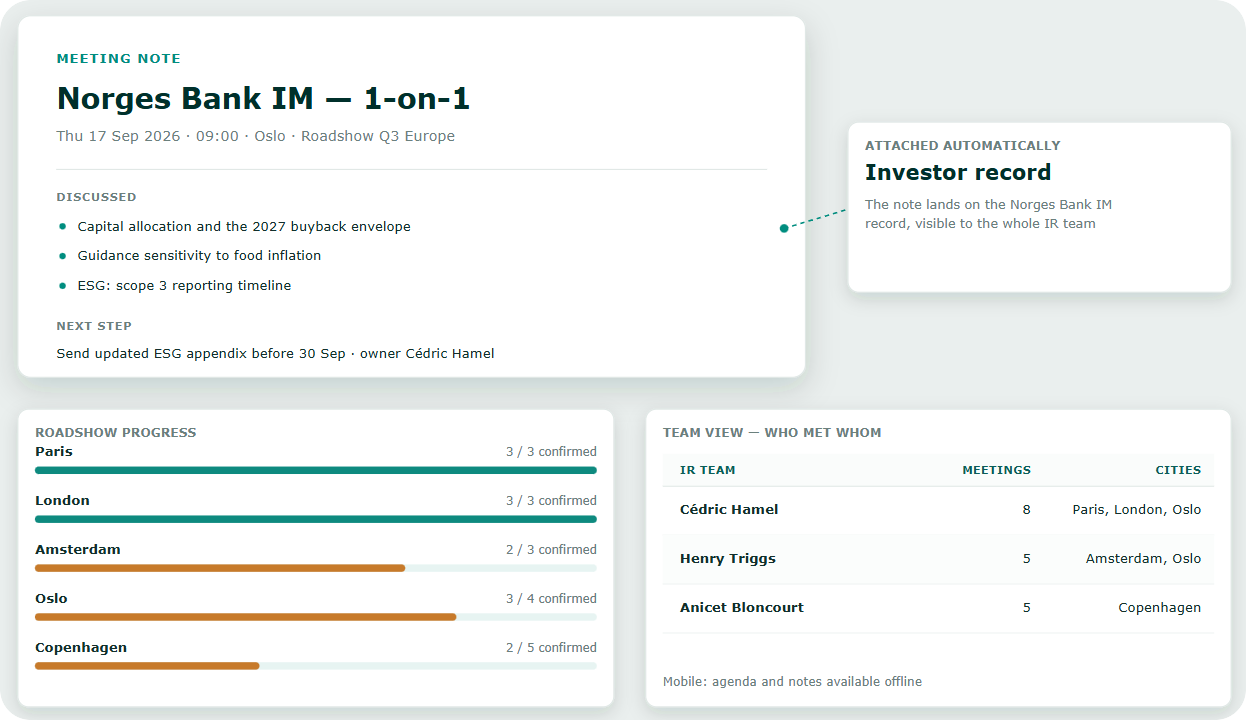This screenshot has width=1246, height=720.
Task: Click the London city label
Action: (62, 501)
